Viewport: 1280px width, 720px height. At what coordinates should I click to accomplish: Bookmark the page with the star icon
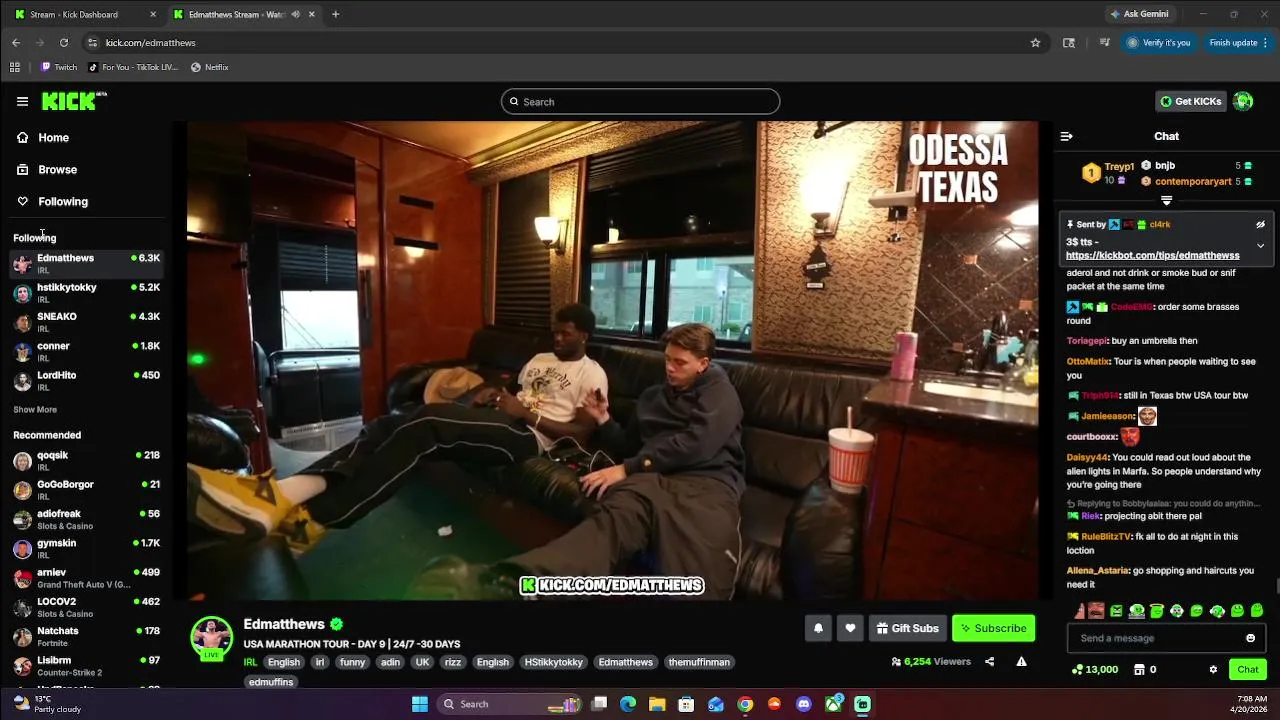[1035, 43]
